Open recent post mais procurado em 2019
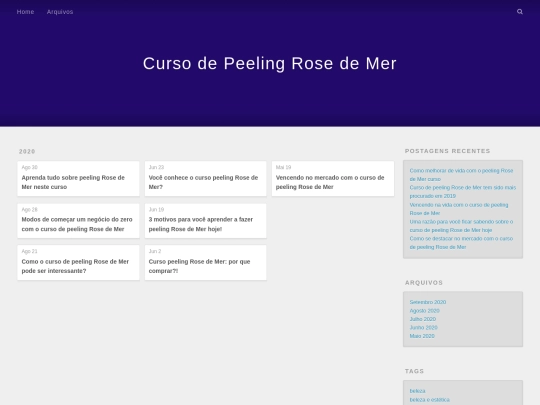Screen dimensions: 540x405 (463, 192)
